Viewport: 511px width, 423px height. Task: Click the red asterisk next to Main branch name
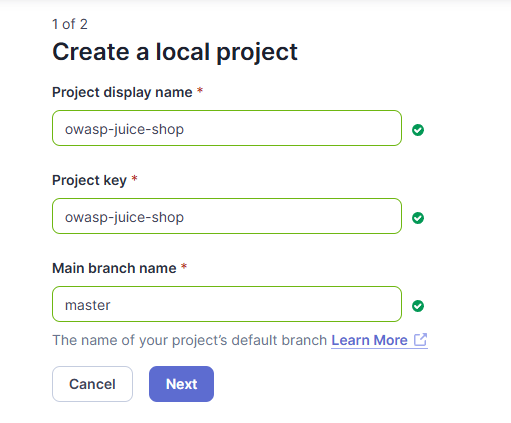(184, 266)
